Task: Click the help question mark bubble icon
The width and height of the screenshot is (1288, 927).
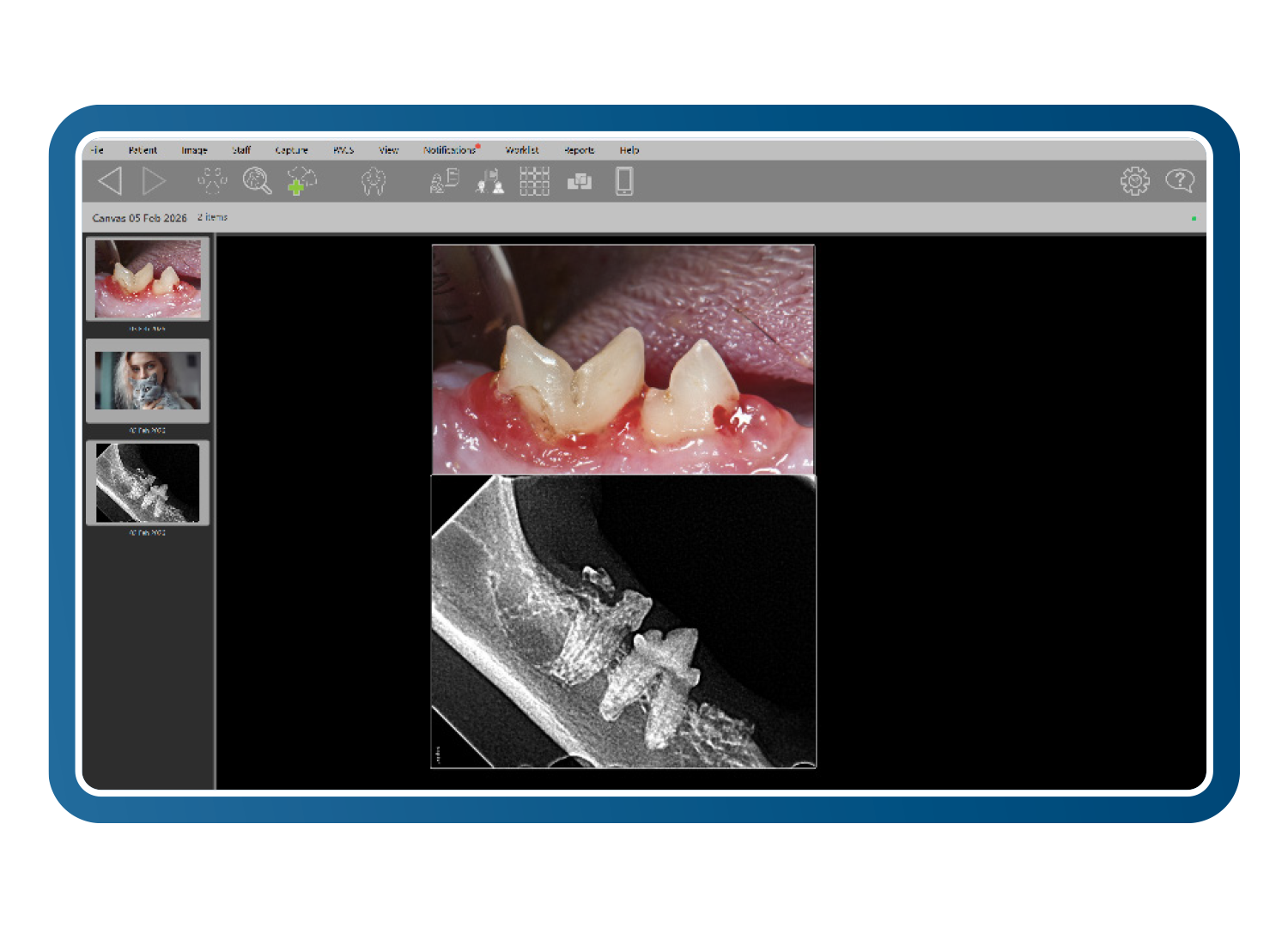Action: tap(1179, 181)
